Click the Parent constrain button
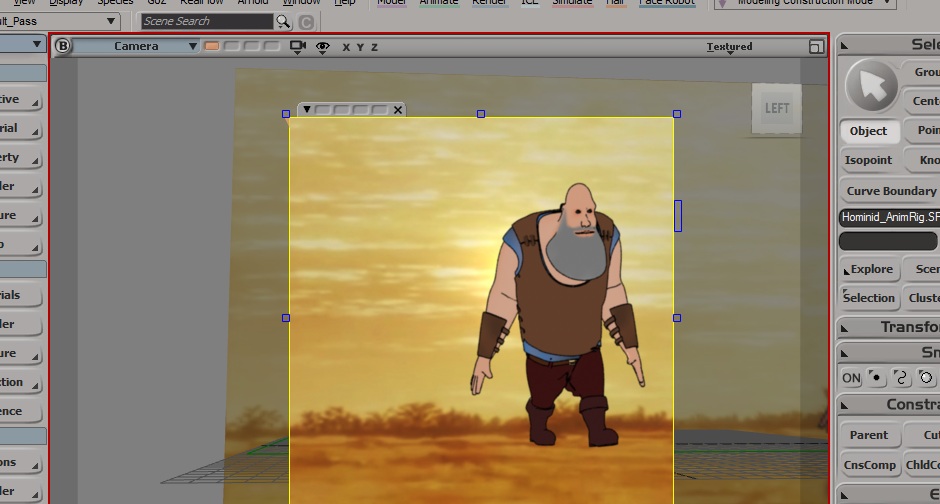The height and width of the screenshot is (504, 940). click(x=869, y=435)
